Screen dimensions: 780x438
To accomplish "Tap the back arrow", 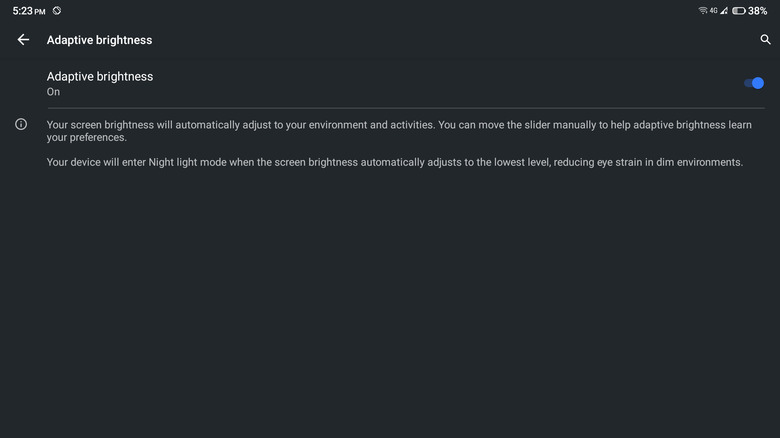I will tap(23, 40).
